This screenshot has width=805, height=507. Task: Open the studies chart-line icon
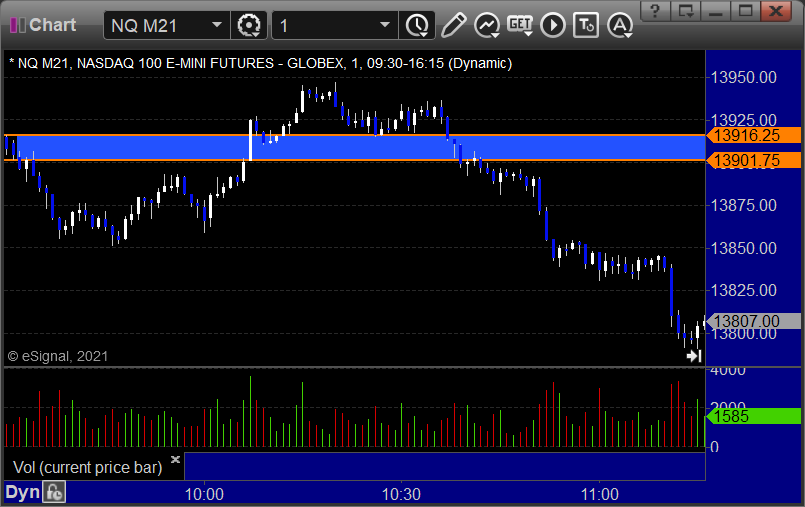tap(487, 25)
